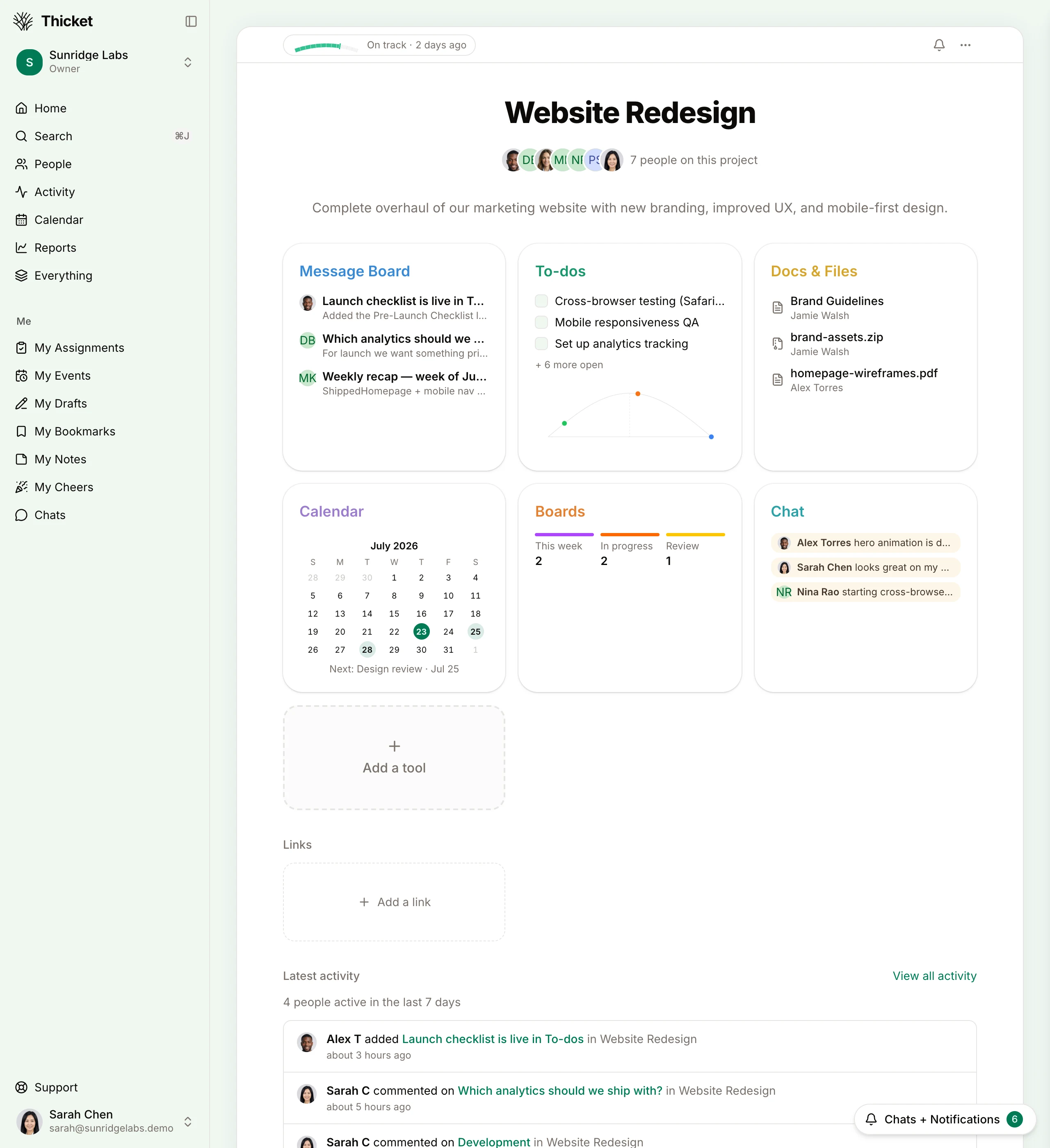The image size is (1050, 1148).
Task: Click the Search magnifier icon
Action: tap(22, 136)
